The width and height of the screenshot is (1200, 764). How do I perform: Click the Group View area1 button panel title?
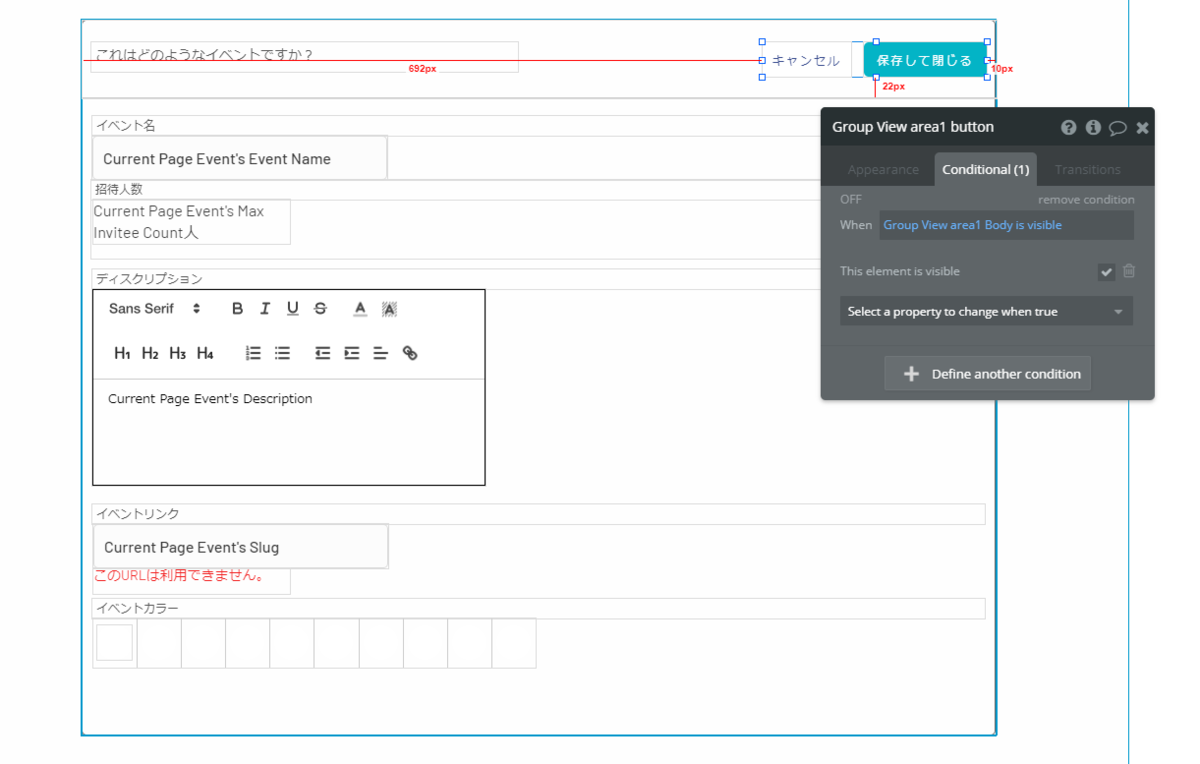click(913, 127)
